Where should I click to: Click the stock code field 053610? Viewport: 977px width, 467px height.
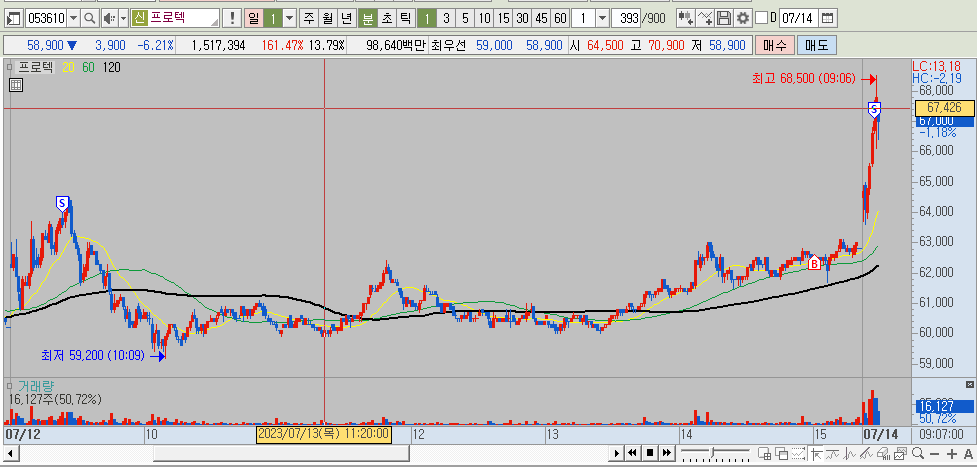click(x=45, y=18)
